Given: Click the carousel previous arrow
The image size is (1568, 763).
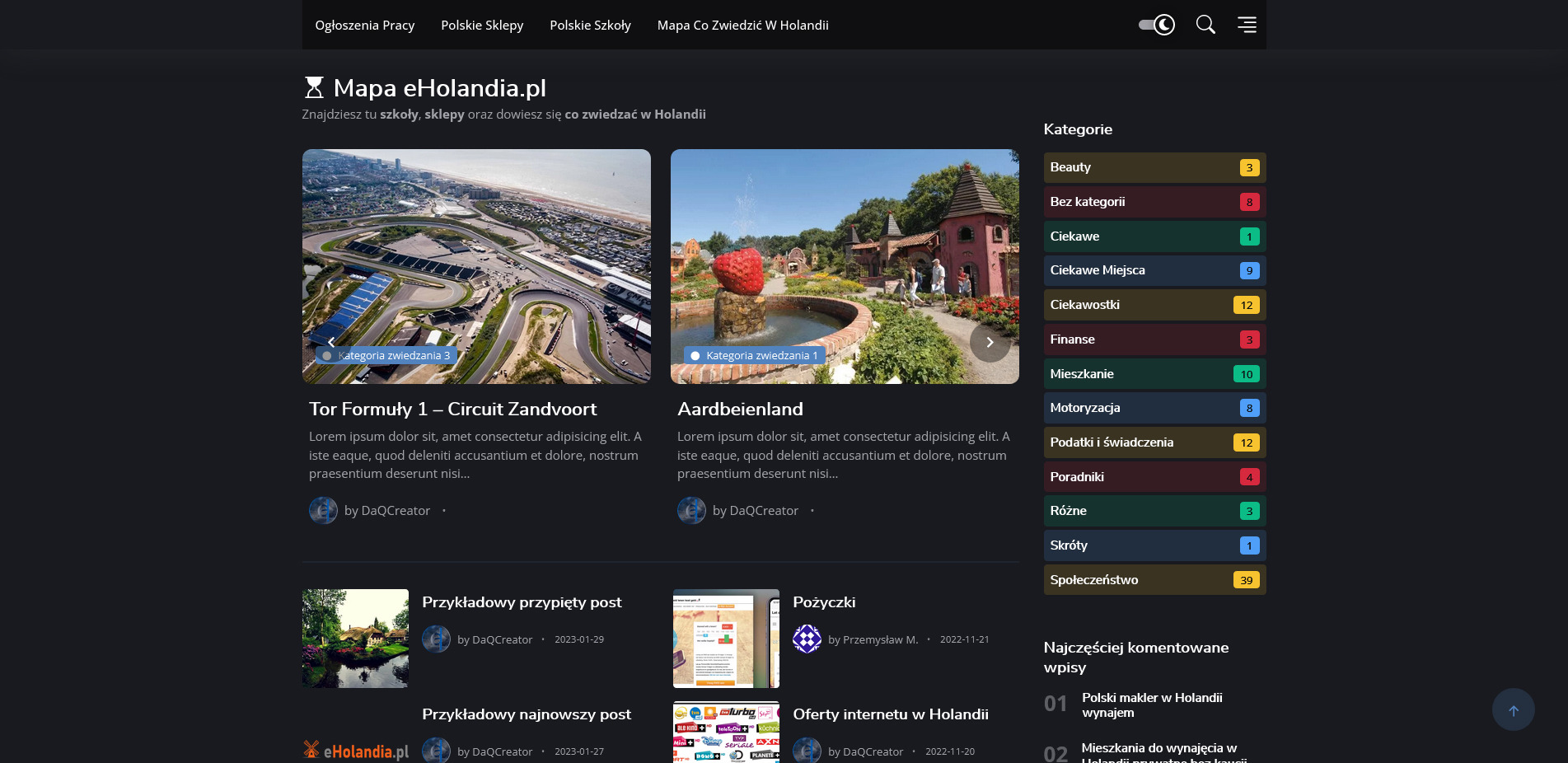Looking at the screenshot, I should click(x=332, y=342).
